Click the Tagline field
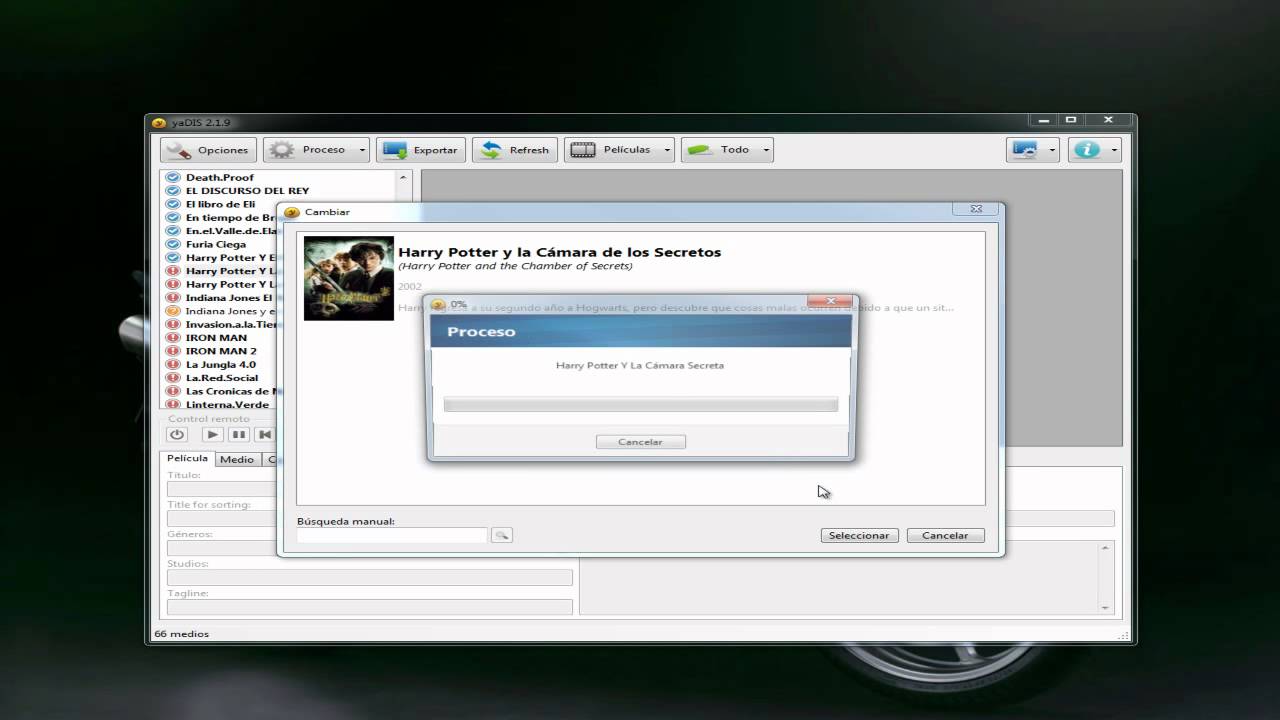Viewport: 1280px width, 720px height. pos(370,607)
